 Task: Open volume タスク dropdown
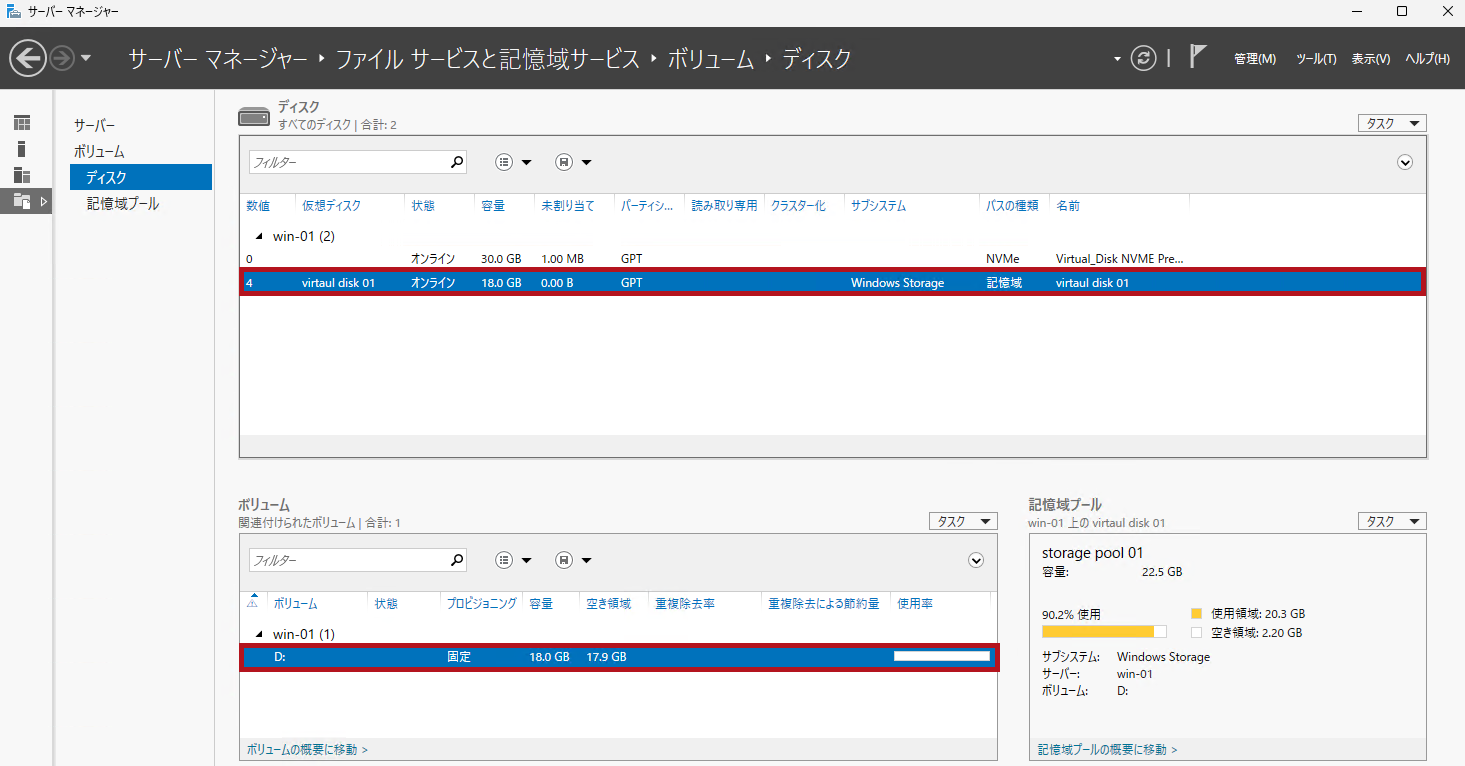tap(963, 521)
